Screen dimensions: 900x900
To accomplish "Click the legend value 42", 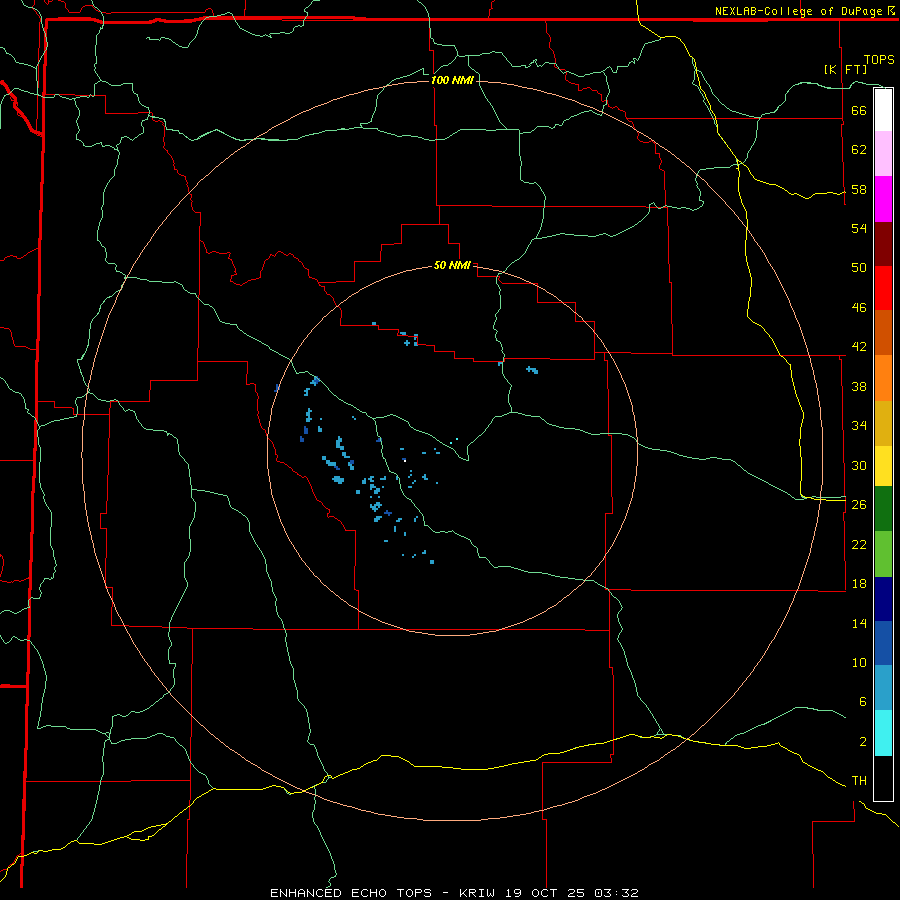I will [x=859, y=346].
